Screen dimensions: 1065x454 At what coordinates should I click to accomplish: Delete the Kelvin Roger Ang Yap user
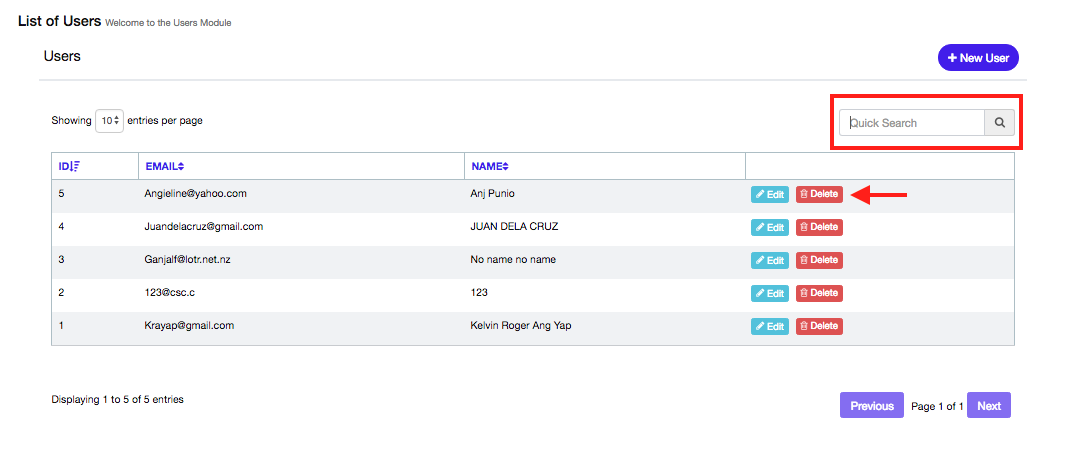[819, 326]
